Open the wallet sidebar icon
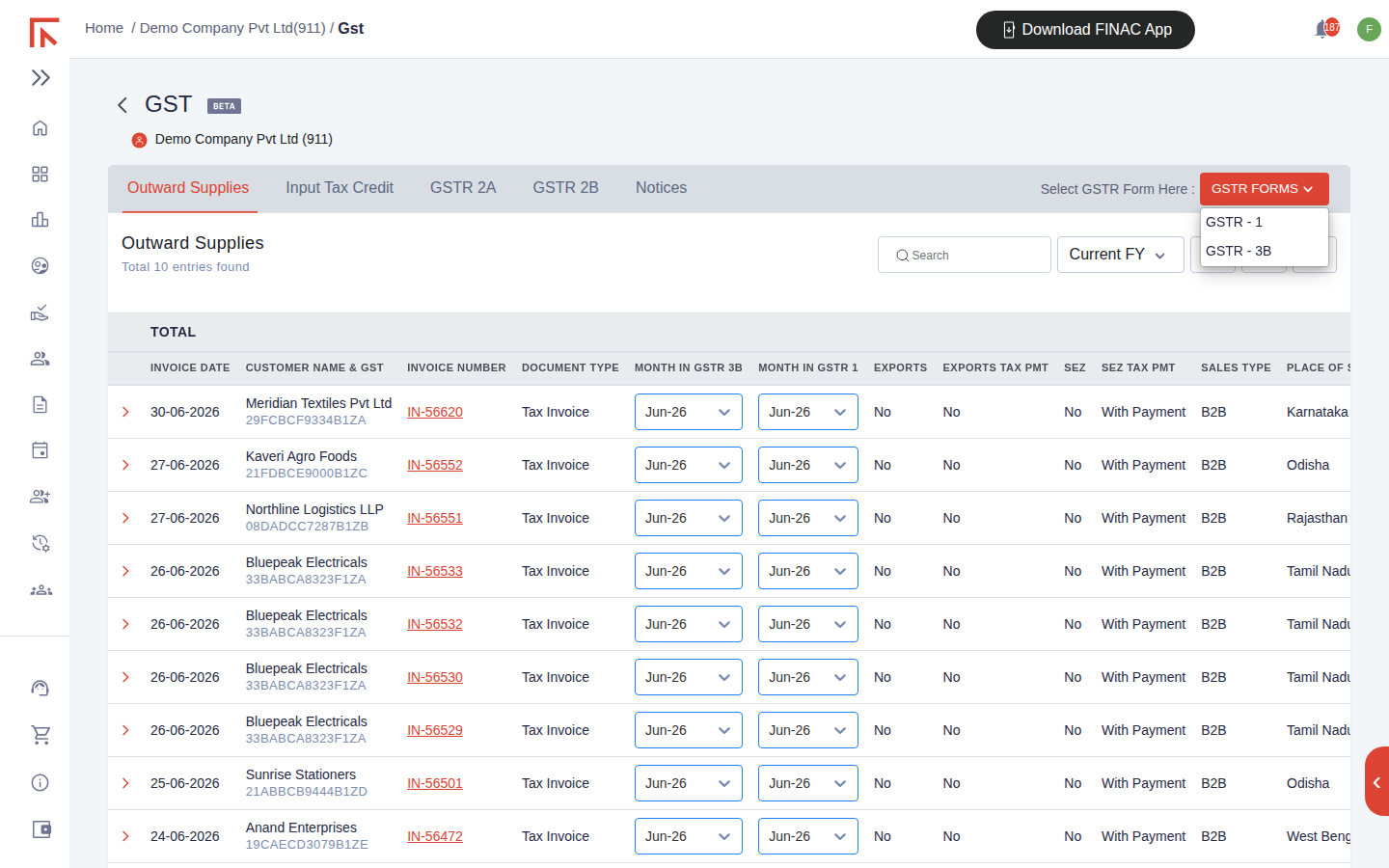 [x=41, y=829]
